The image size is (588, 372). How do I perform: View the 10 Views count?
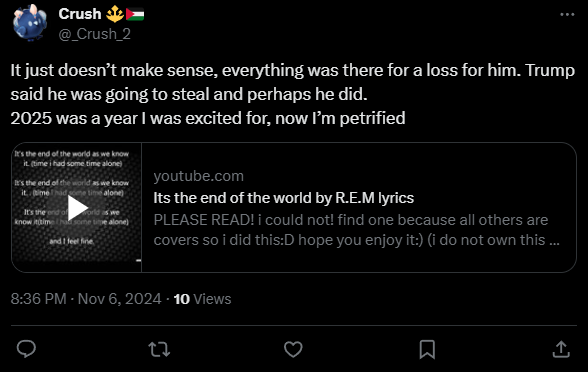tap(202, 299)
